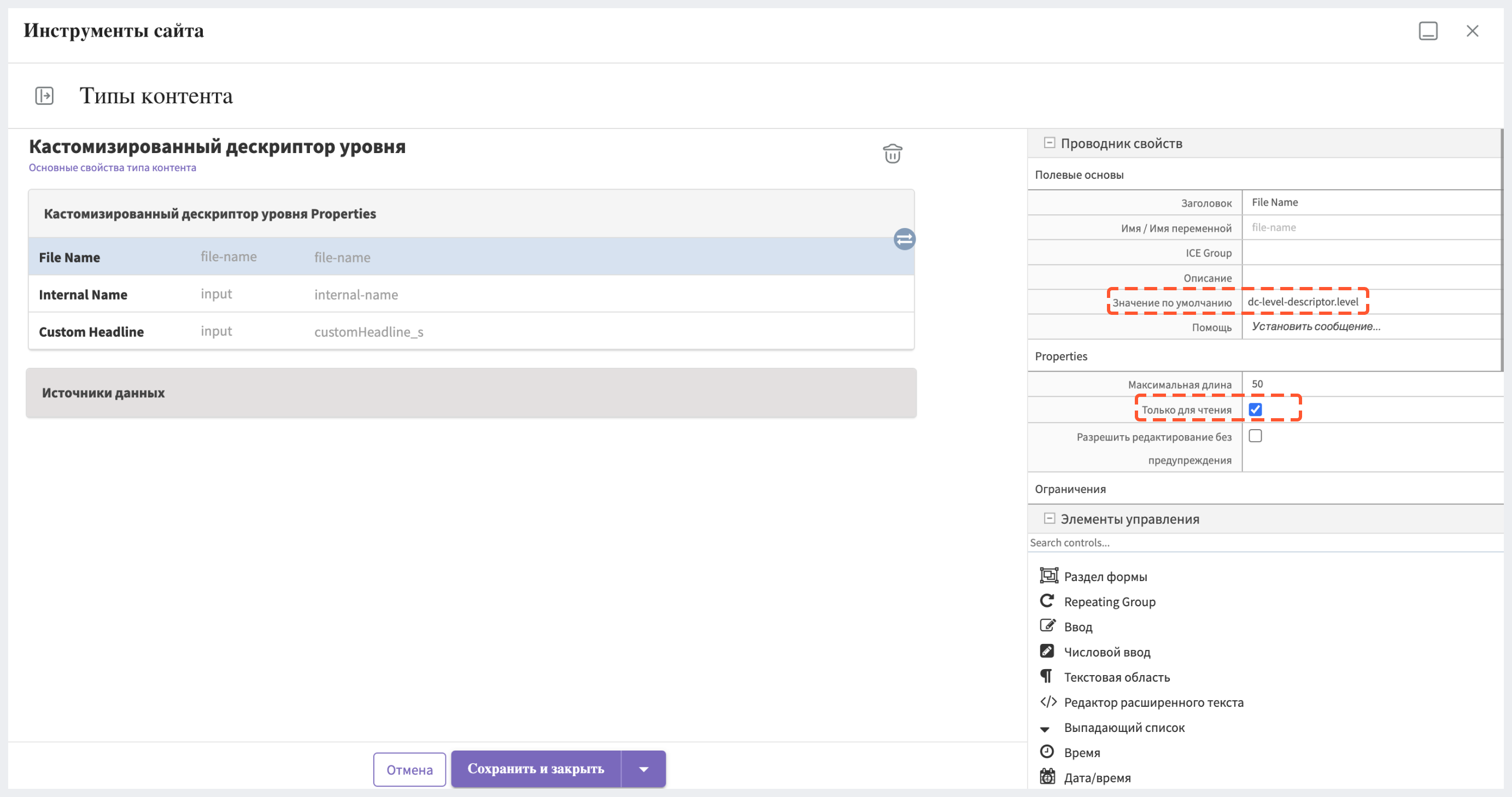
Task: Minimize the Инструменты сайта dialog
Action: [x=1427, y=31]
